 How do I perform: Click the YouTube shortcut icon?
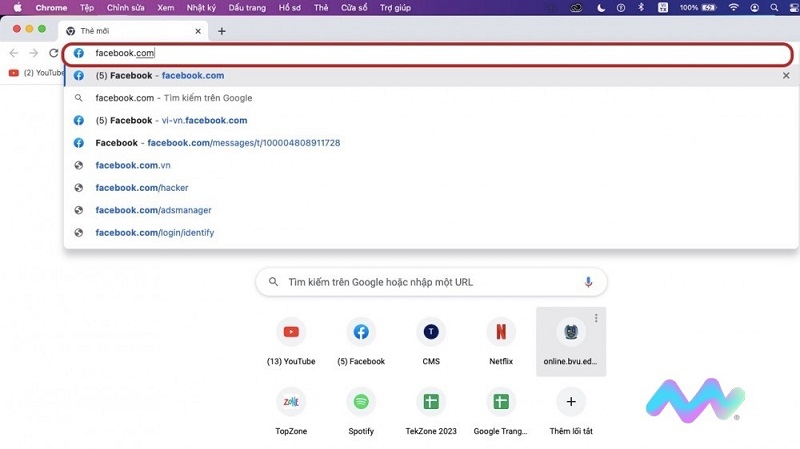coord(291,332)
